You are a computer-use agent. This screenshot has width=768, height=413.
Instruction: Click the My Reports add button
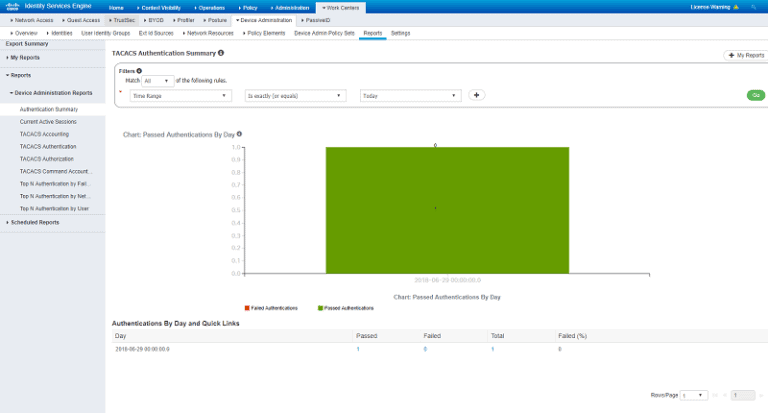click(x=746, y=55)
